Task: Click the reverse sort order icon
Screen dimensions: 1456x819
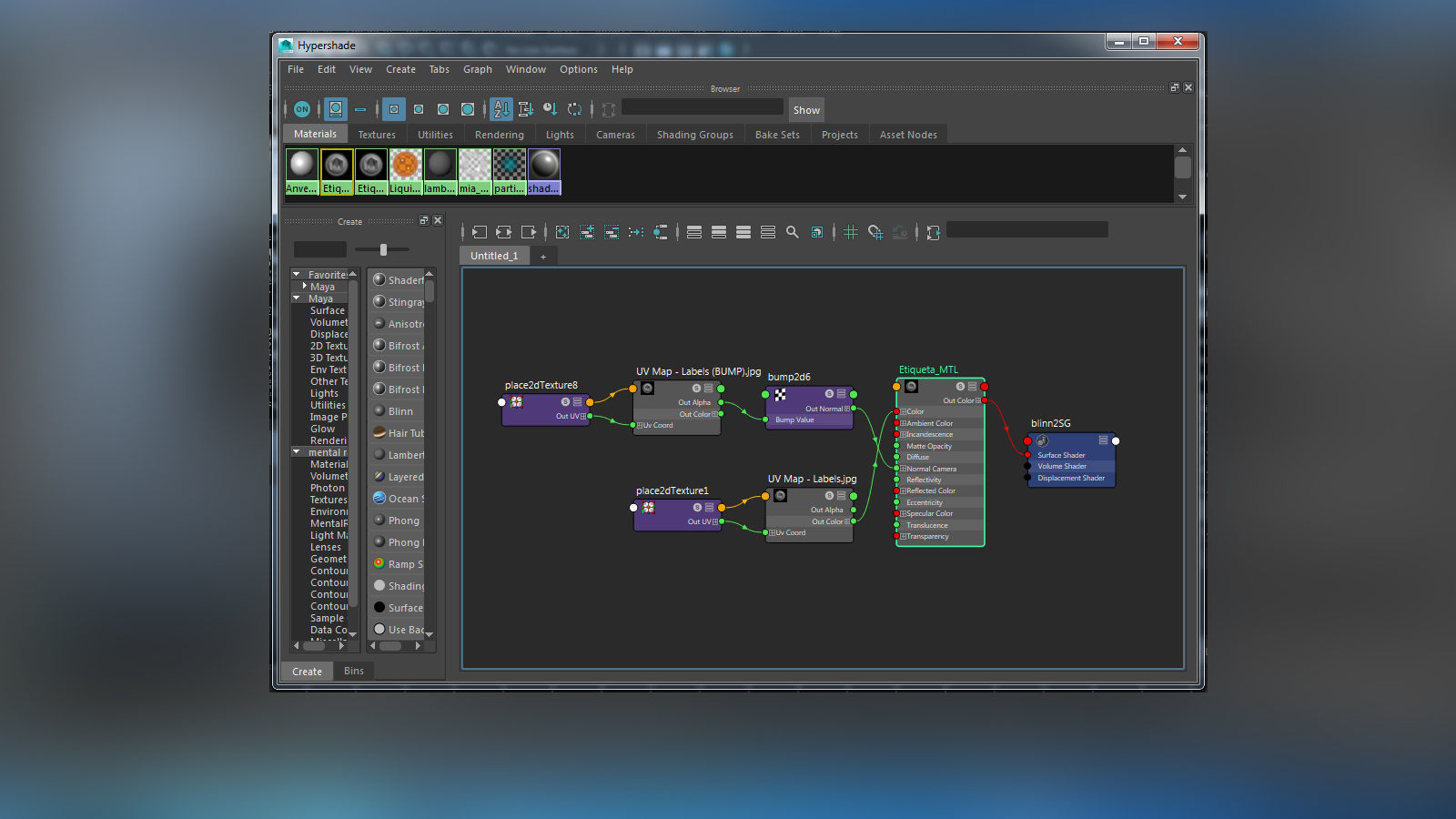Action: coord(575,109)
